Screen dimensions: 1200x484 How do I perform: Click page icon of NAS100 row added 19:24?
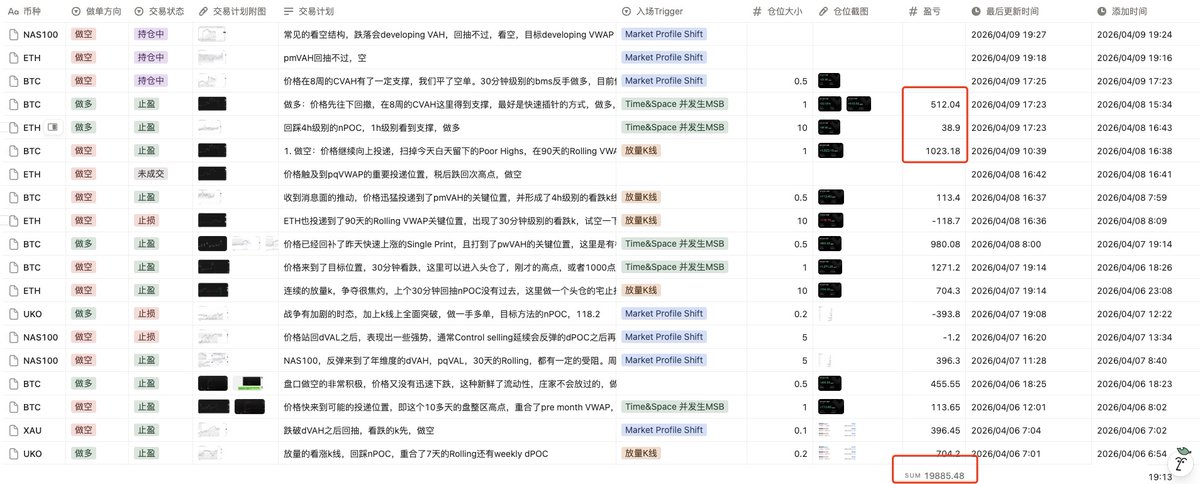(13, 34)
